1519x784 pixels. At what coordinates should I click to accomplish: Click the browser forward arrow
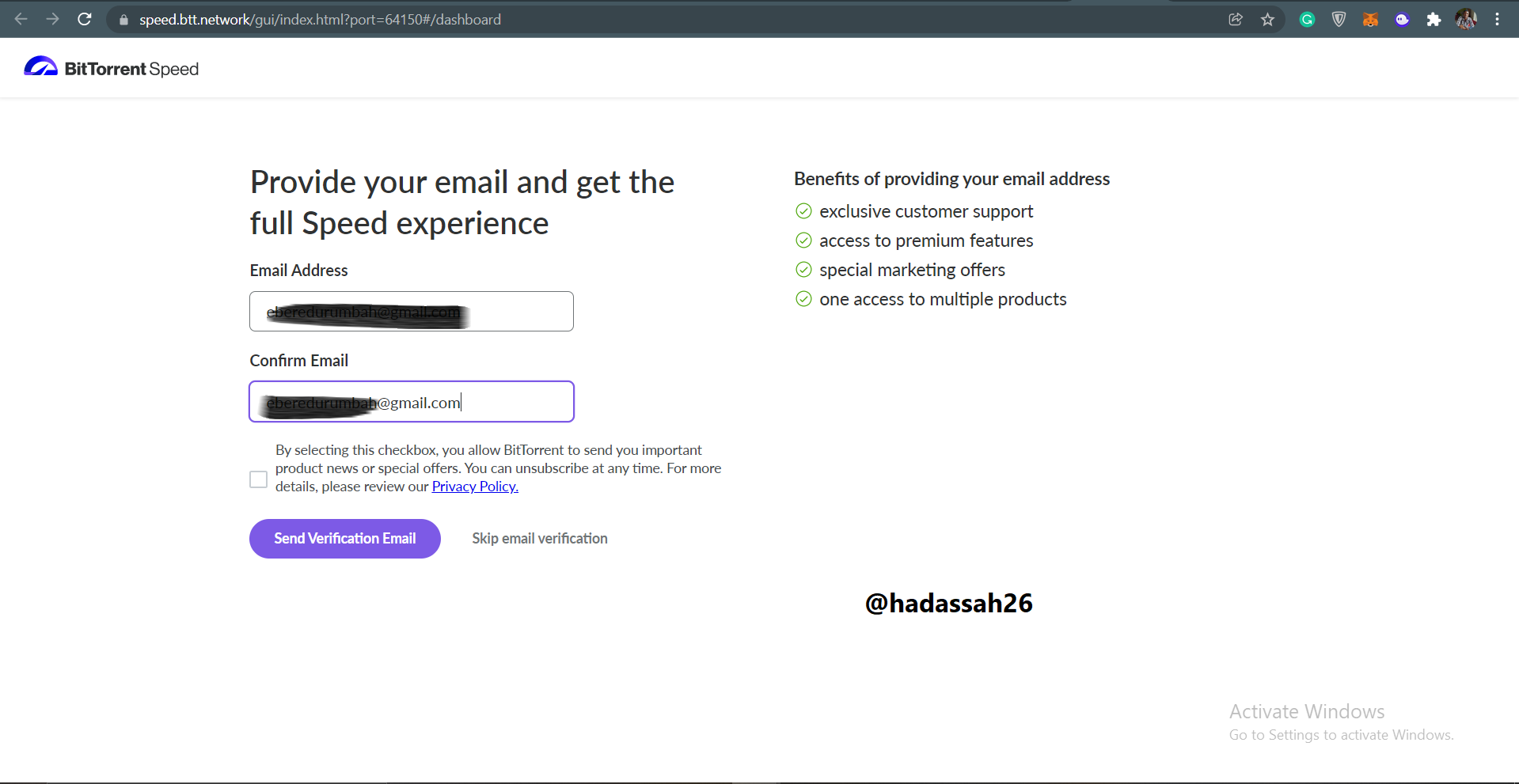pyautogui.click(x=52, y=19)
